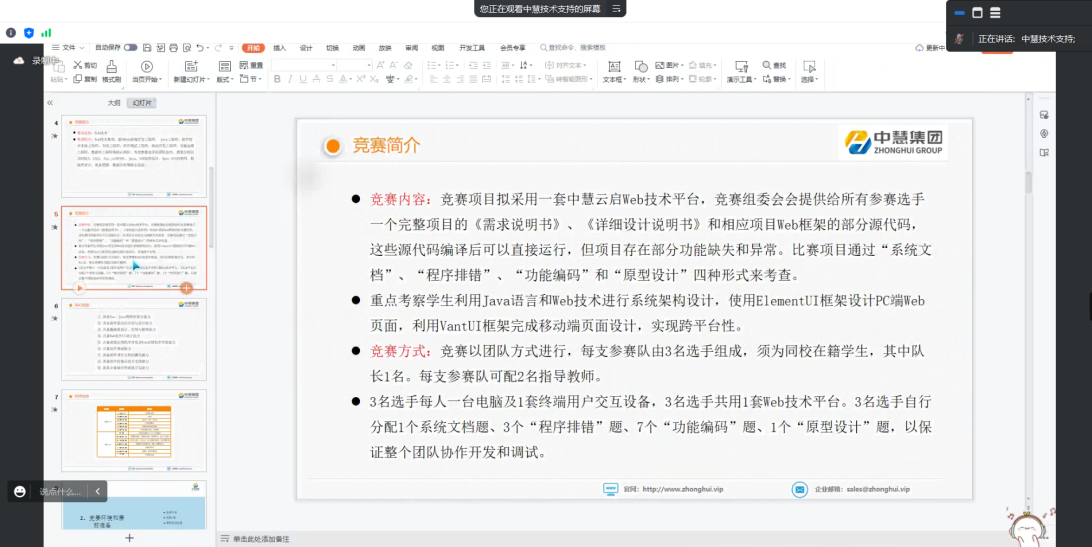Toggle the Auto Save (自动保存) switch
The width and height of the screenshot is (1092, 547).
click(130, 47)
